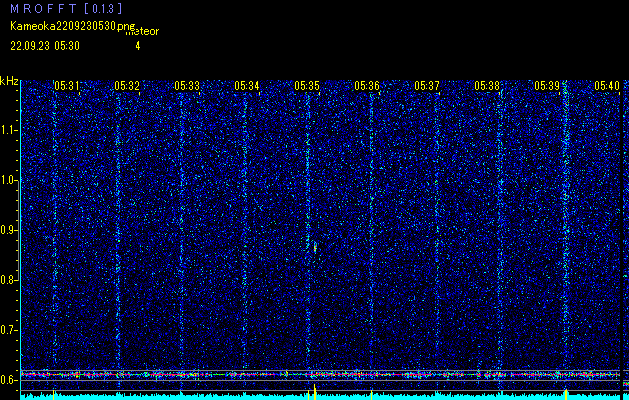This screenshot has height=400, width=629.
Task: Click the meteor label
Action: click(142, 31)
